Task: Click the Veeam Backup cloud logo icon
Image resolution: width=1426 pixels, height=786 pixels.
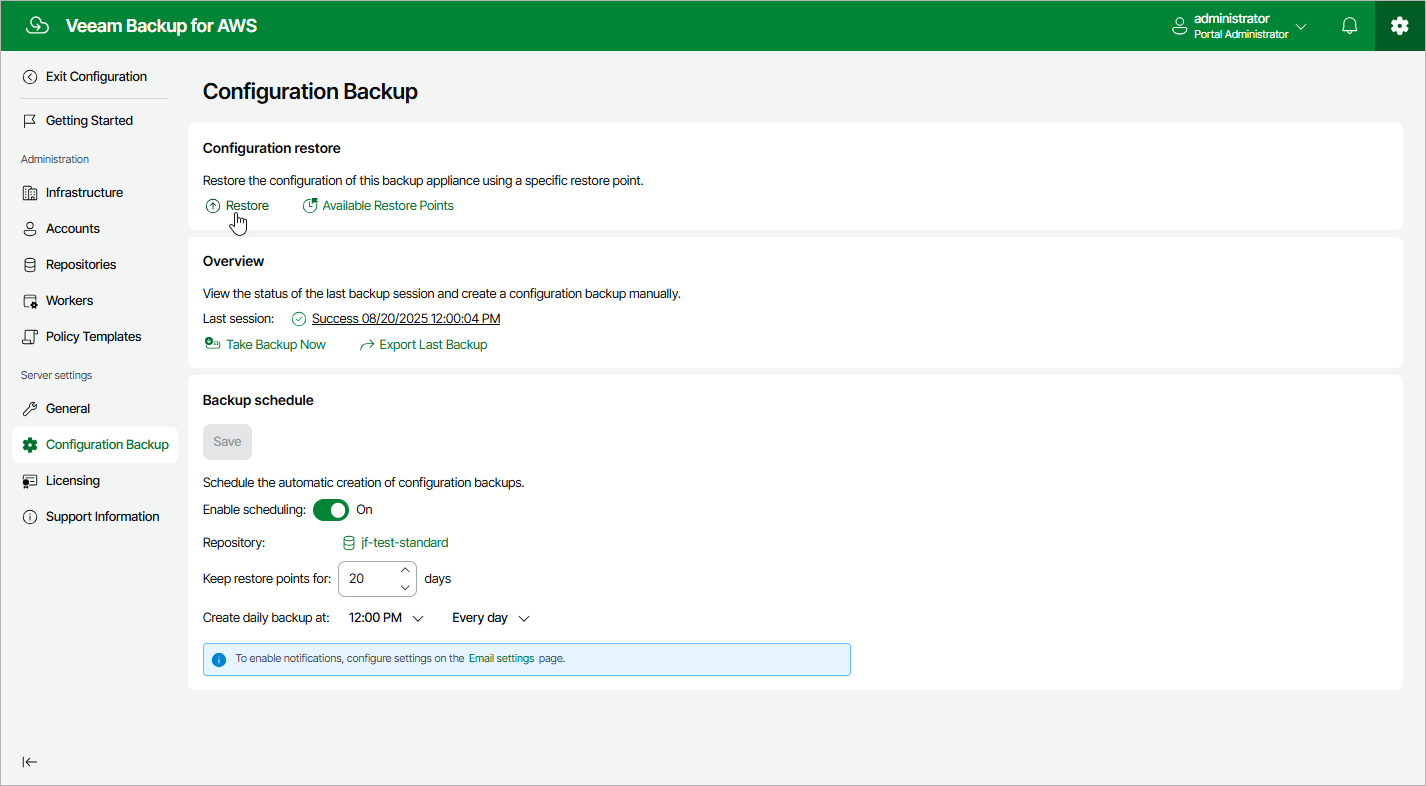Action: pos(37,26)
